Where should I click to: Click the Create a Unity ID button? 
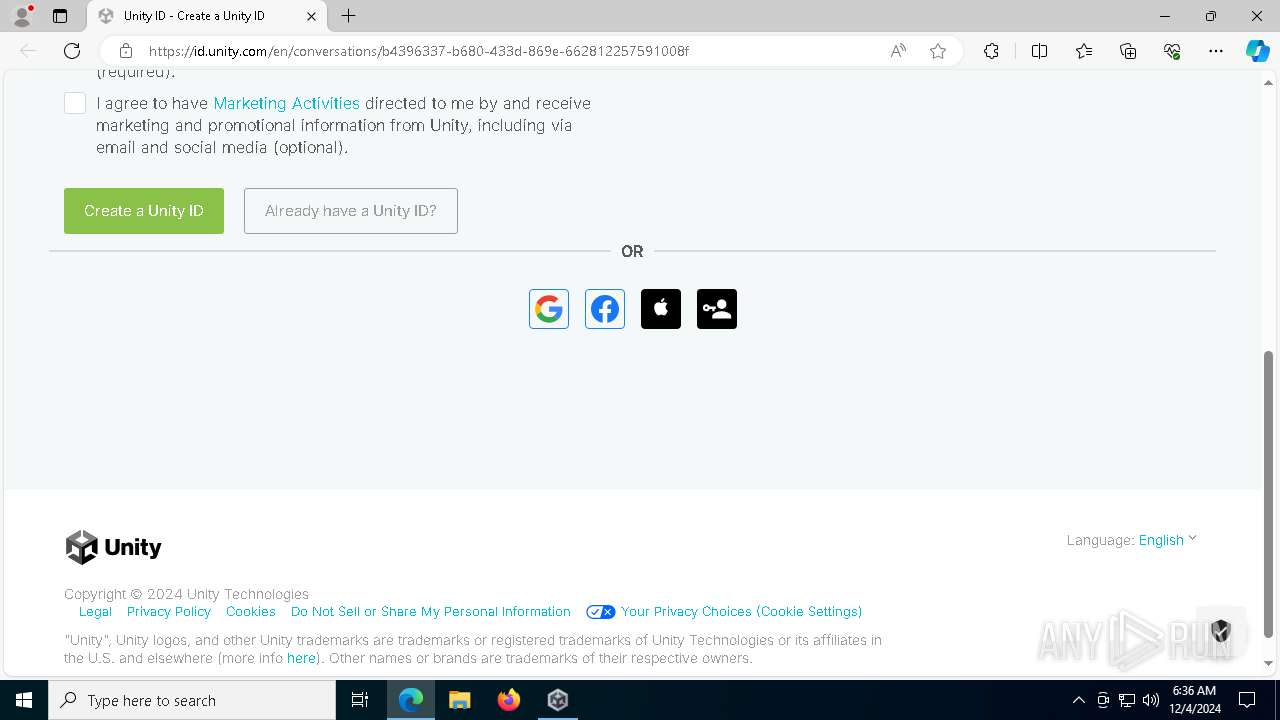pyautogui.click(x=144, y=211)
